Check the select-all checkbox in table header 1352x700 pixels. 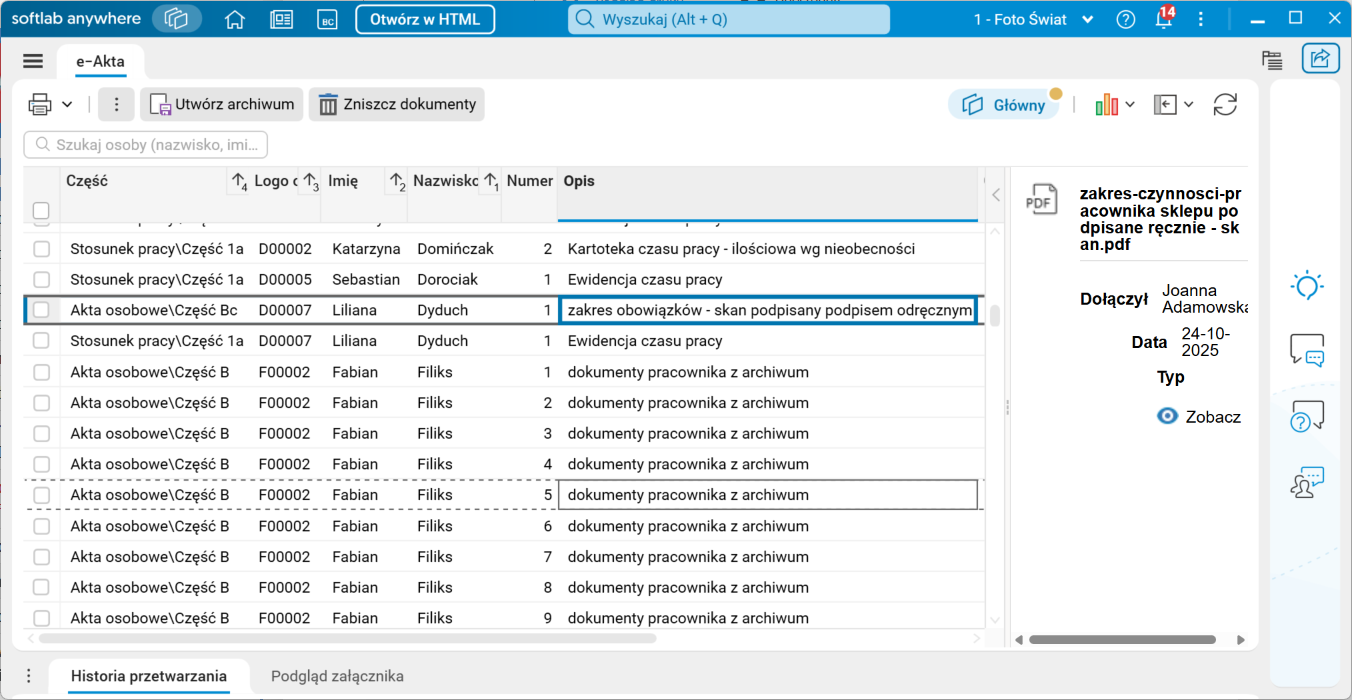click(41, 210)
